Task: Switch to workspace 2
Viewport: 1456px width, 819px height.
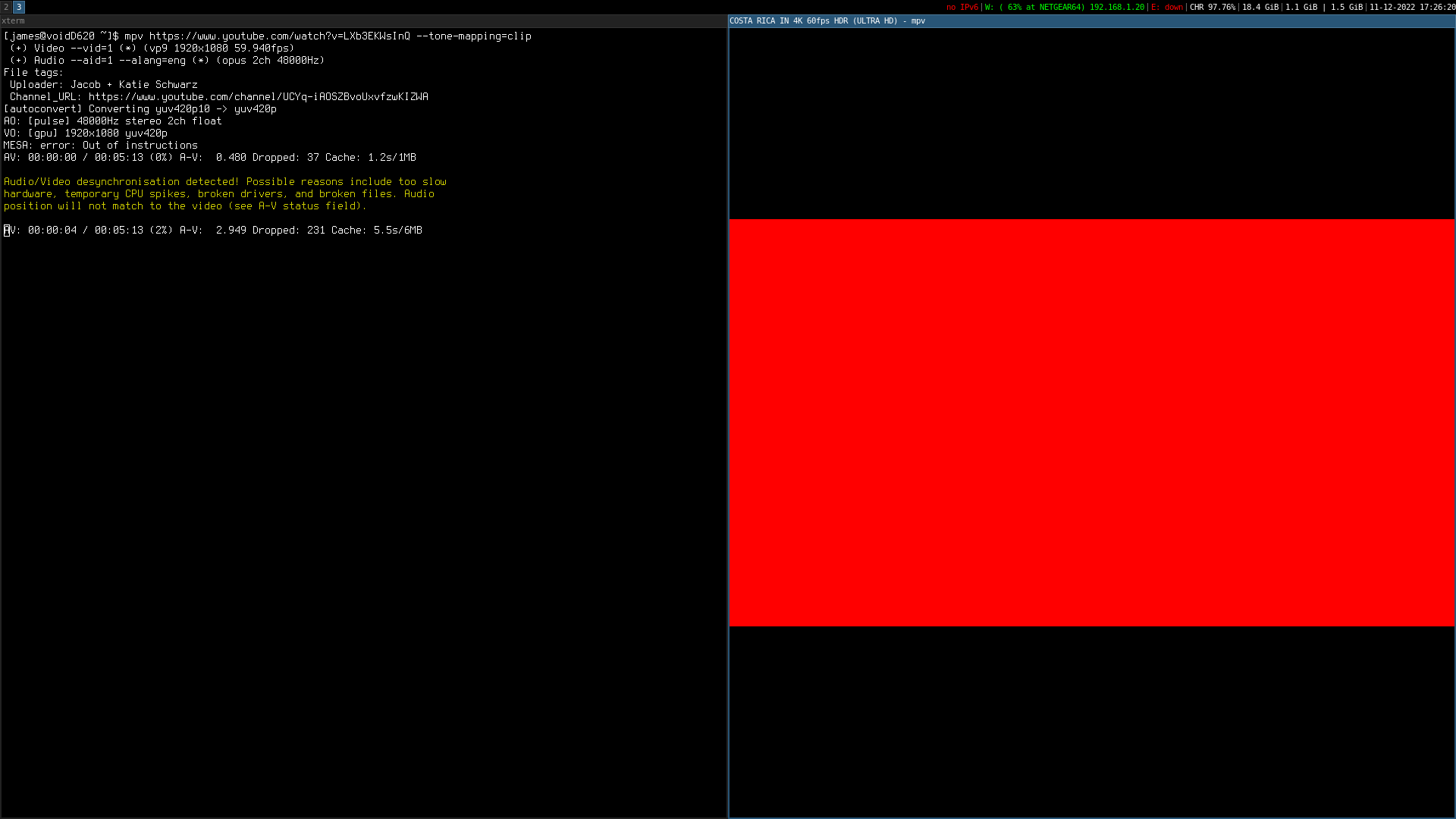Action: pyautogui.click(x=6, y=7)
